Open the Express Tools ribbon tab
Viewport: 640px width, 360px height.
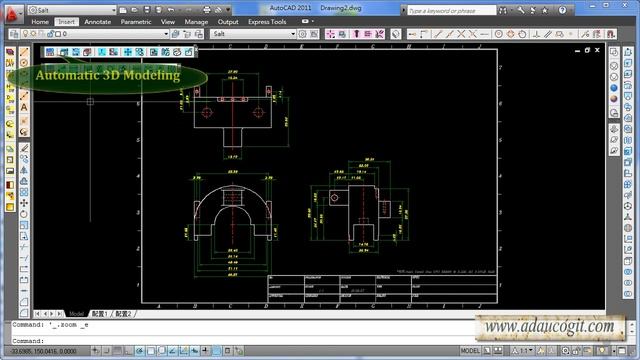click(x=267, y=22)
